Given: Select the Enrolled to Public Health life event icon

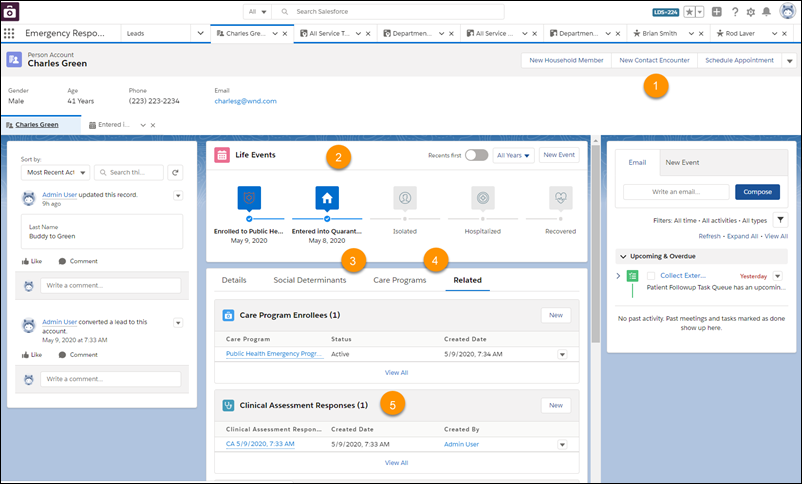Looking at the screenshot, I should pyautogui.click(x=249, y=198).
